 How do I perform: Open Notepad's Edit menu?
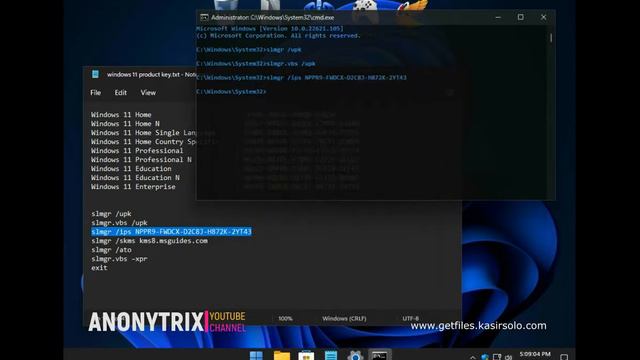(x=120, y=93)
